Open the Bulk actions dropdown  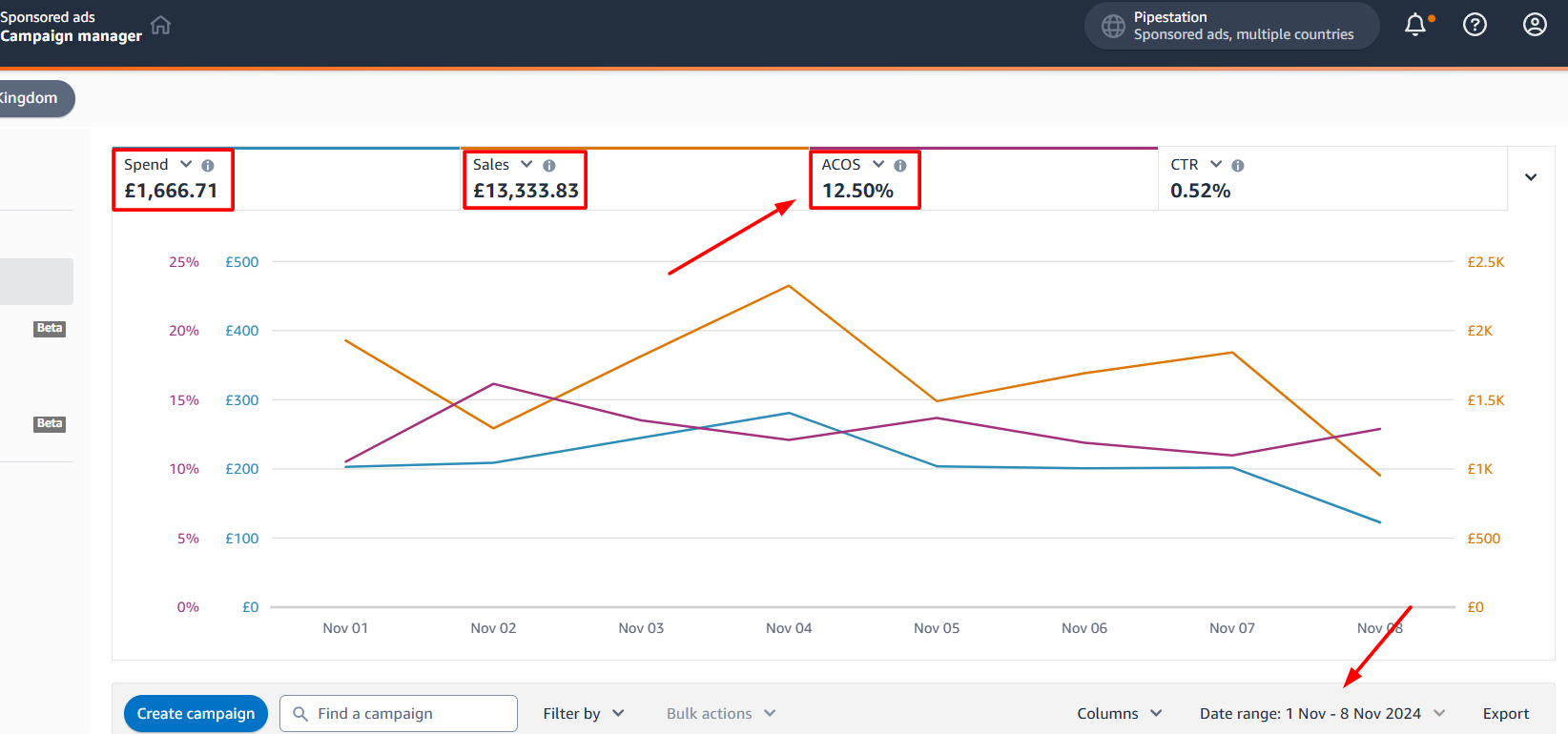point(721,713)
